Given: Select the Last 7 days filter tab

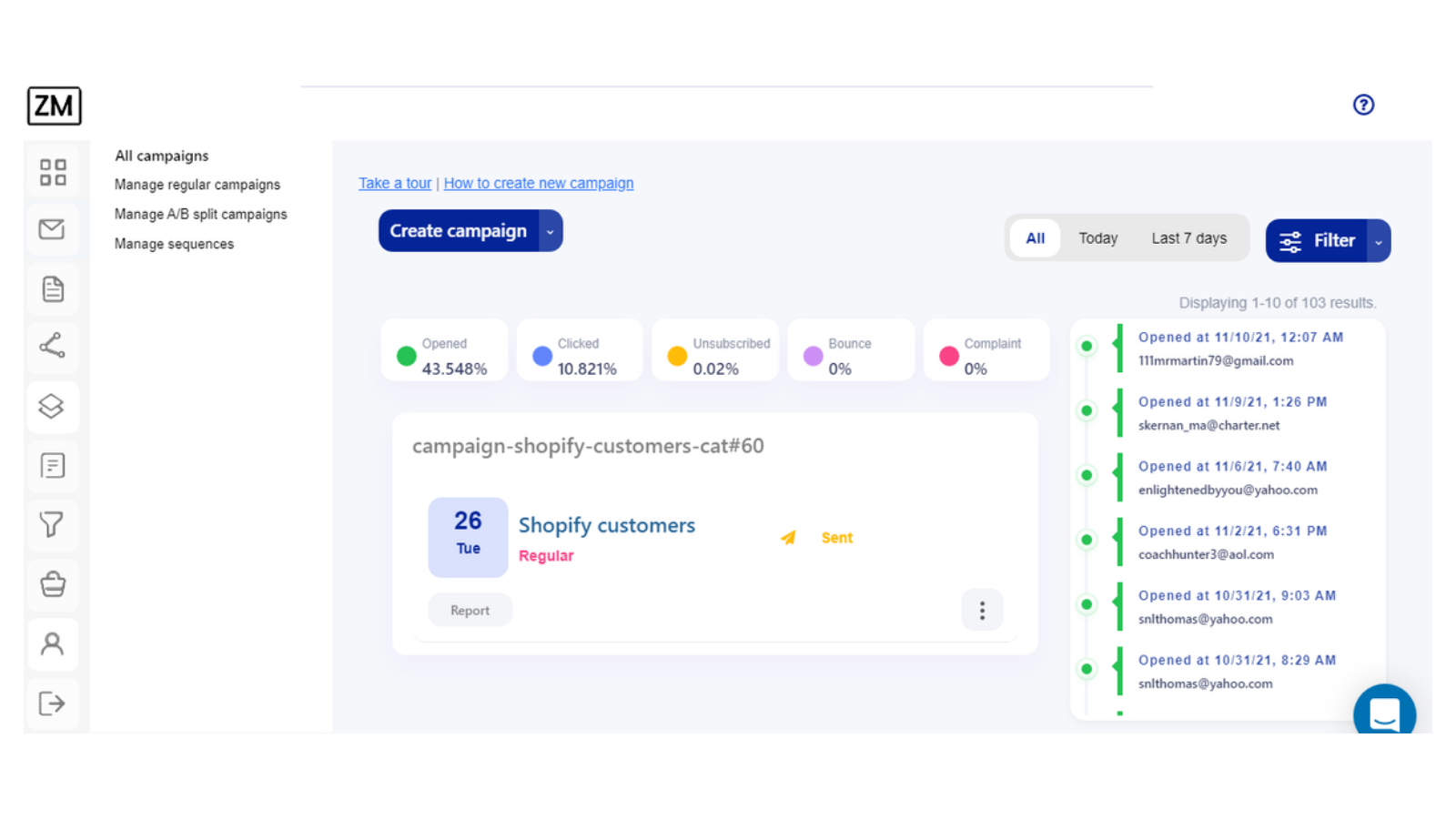Looking at the screenshot, I should click(1189, 238).
